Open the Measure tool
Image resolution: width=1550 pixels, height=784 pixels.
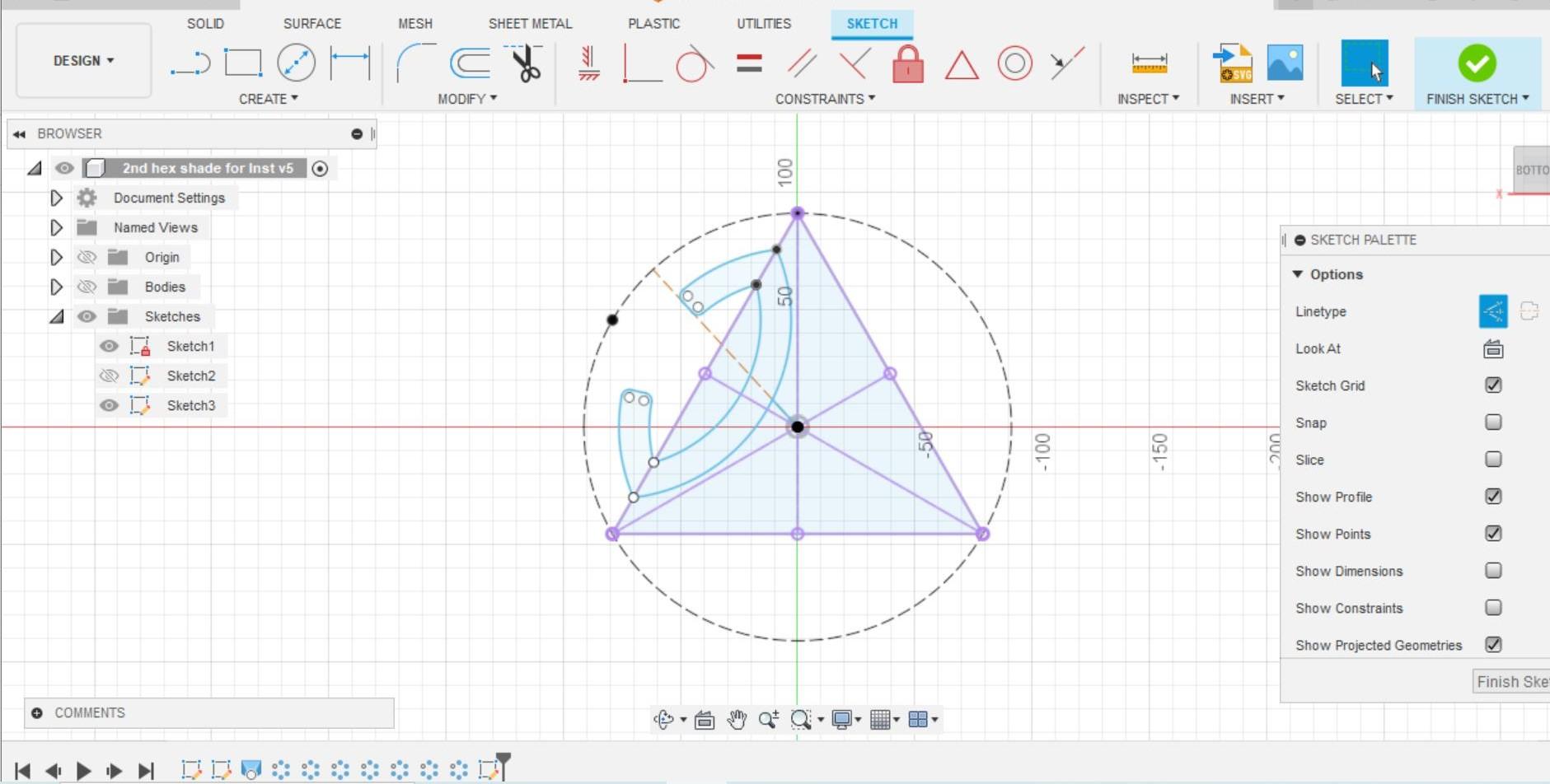pyautogui.click(x=1150, y=63)
